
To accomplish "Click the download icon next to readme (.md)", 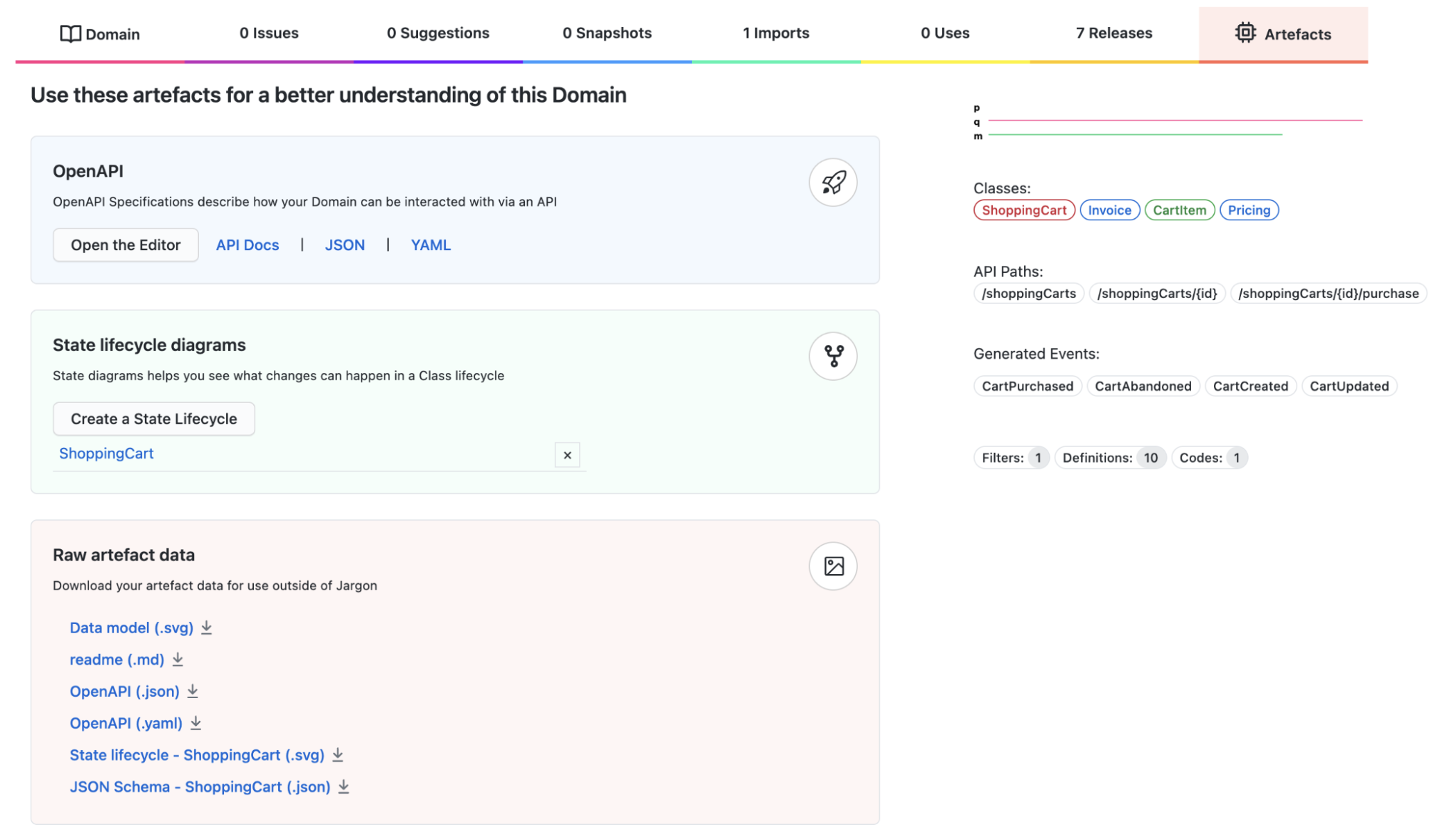I will tap(178, 660).
